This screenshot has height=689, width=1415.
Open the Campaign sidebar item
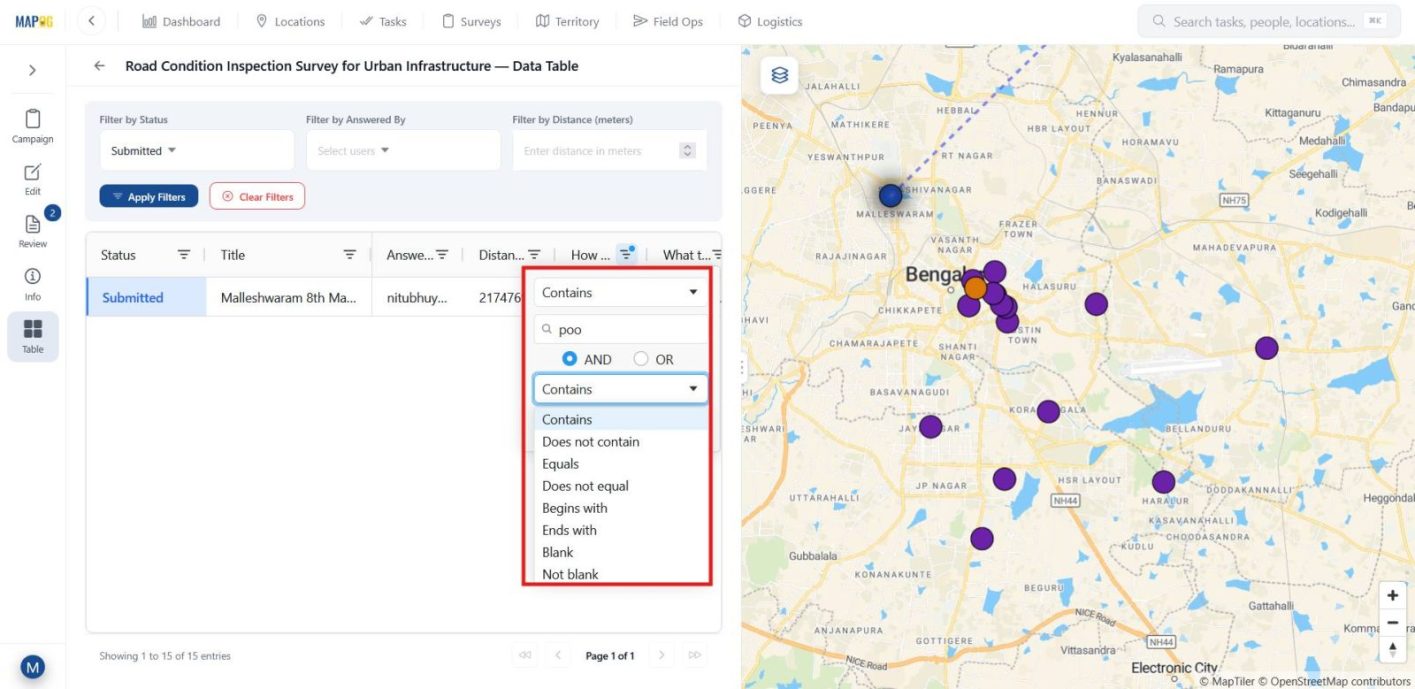pos(33,126)
